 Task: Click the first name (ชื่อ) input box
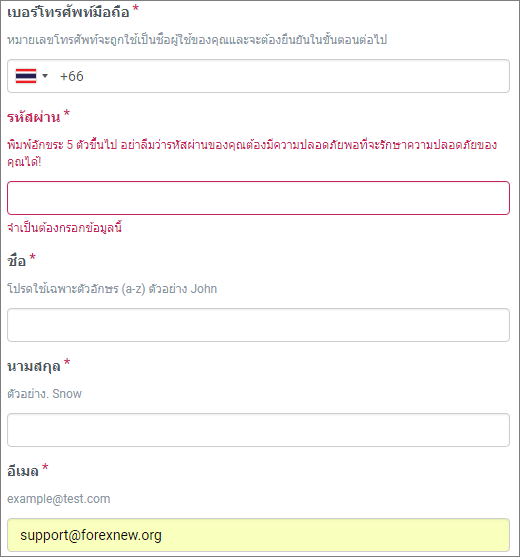click(258, 325)
